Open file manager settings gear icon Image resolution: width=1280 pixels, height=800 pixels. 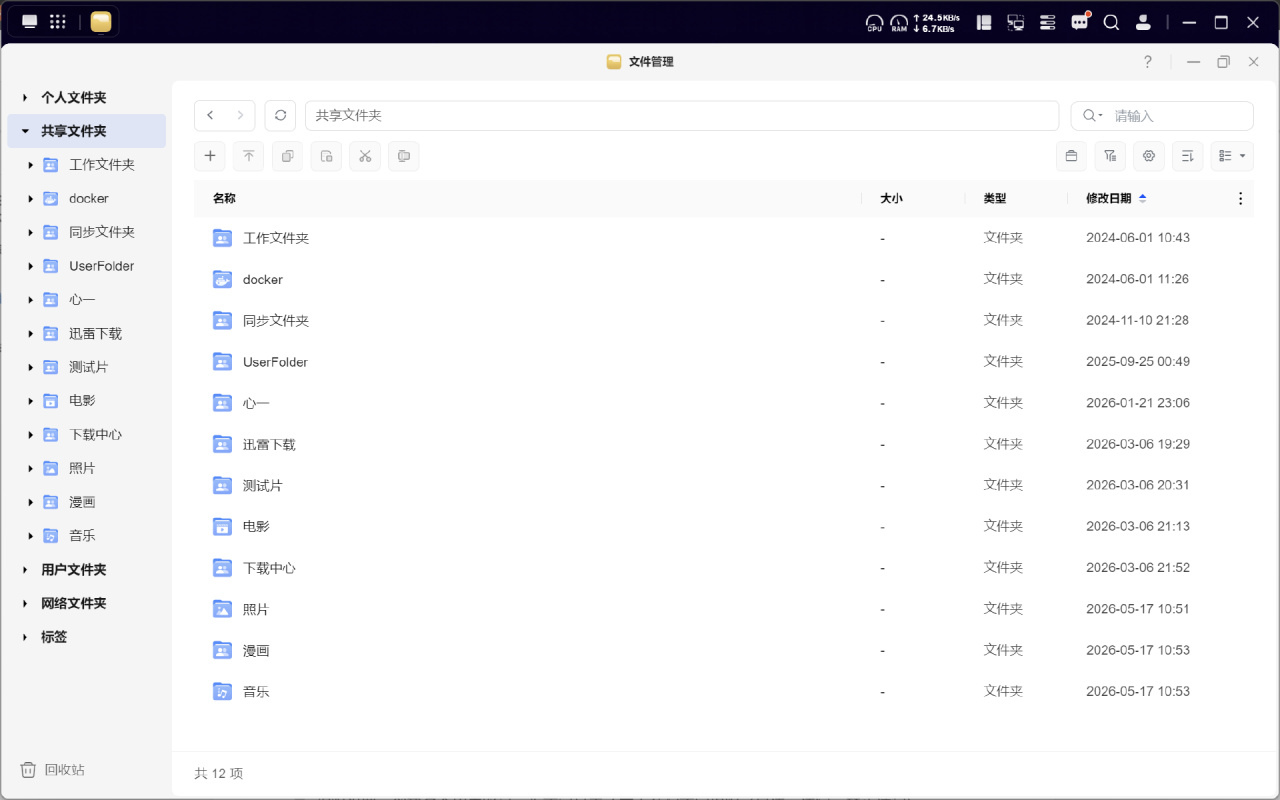1149,156
